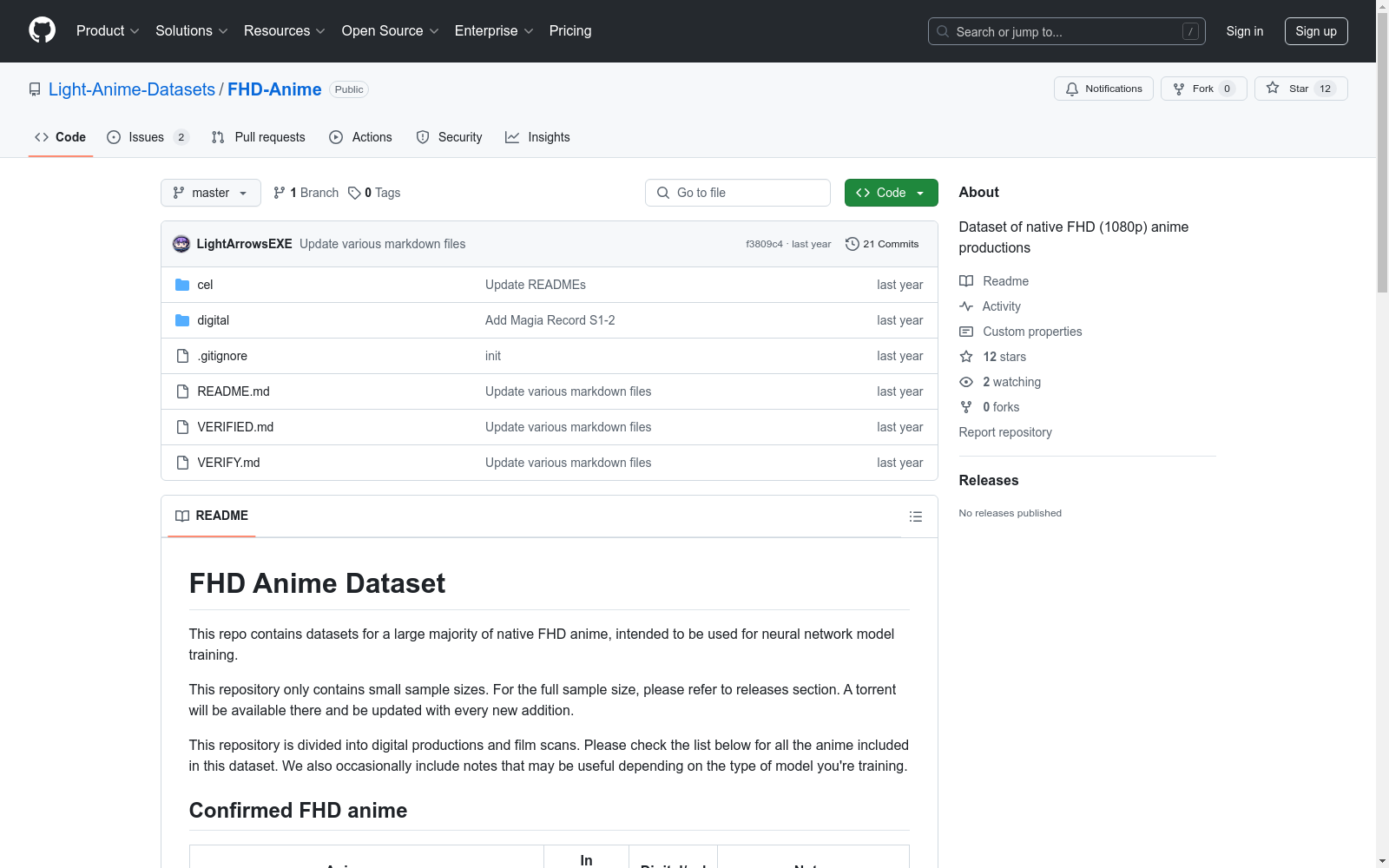Expand the Product menu
This screenshot has height=868, width=1389.
click(108, 30)
